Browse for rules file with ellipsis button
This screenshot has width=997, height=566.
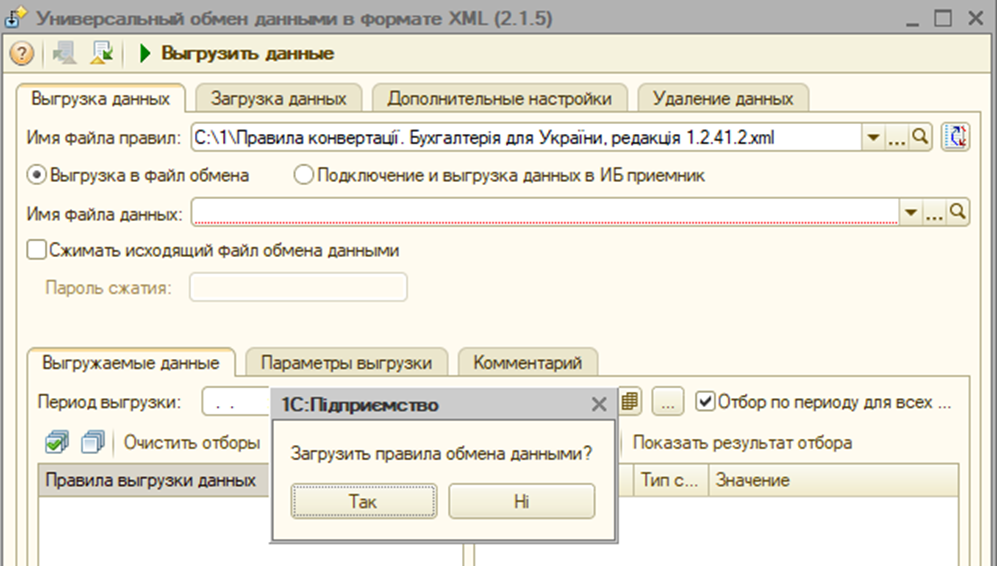pos(897,137)
